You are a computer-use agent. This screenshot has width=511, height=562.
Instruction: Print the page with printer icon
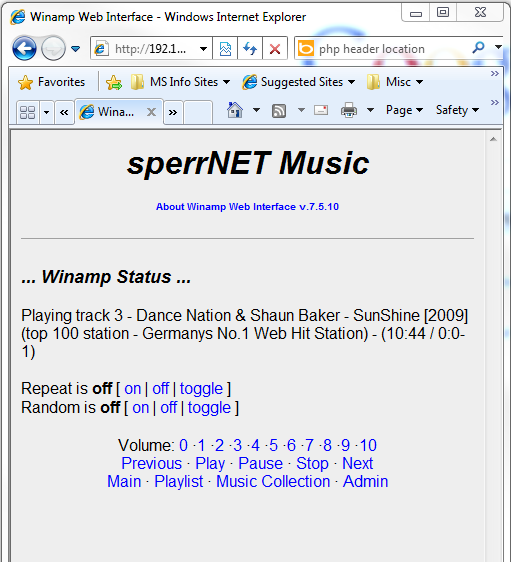(x=349, y=110)
